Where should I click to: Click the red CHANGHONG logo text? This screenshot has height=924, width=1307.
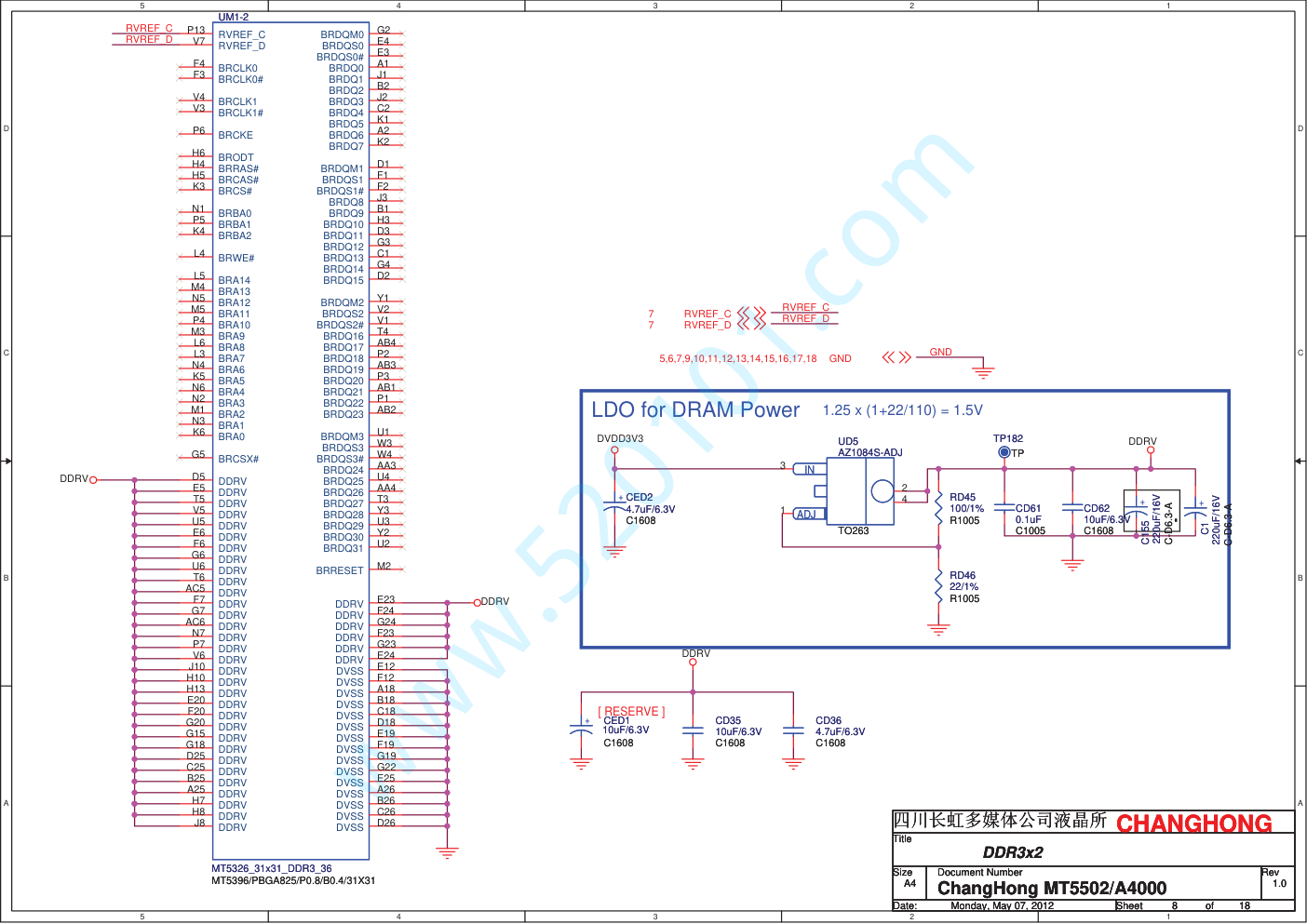tap(1194, 824)
